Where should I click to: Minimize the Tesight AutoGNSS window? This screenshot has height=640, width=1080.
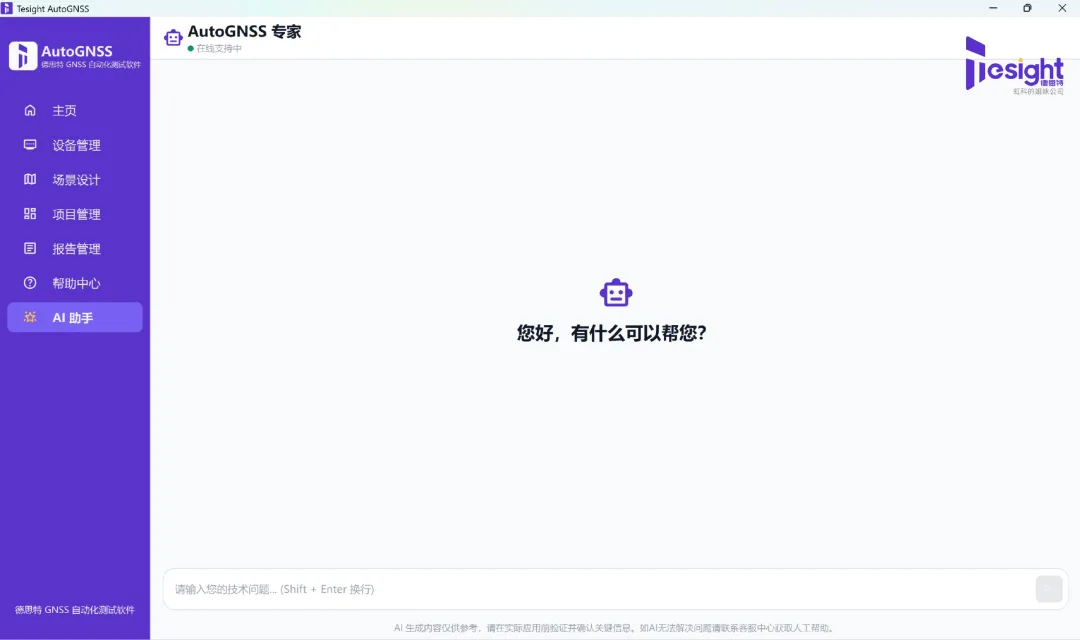993,8
